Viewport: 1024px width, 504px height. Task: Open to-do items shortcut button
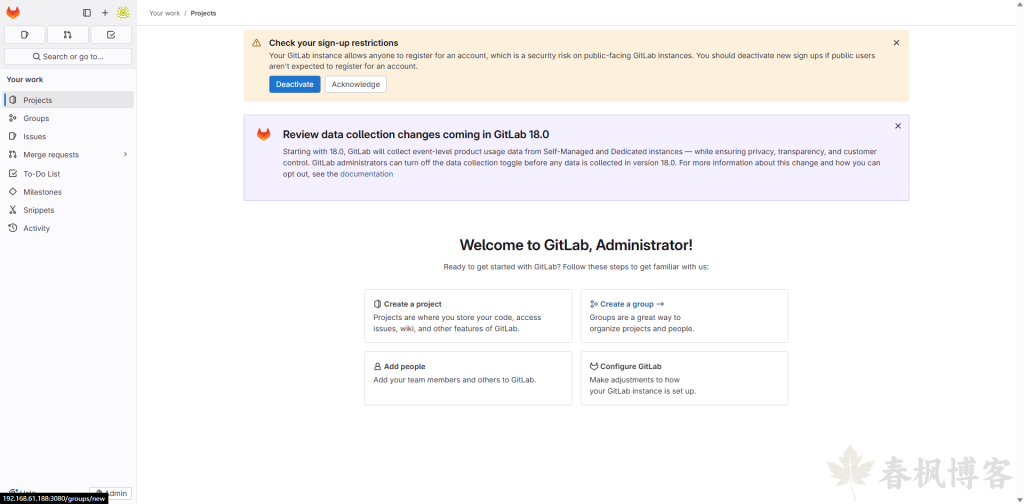(111, 35)
